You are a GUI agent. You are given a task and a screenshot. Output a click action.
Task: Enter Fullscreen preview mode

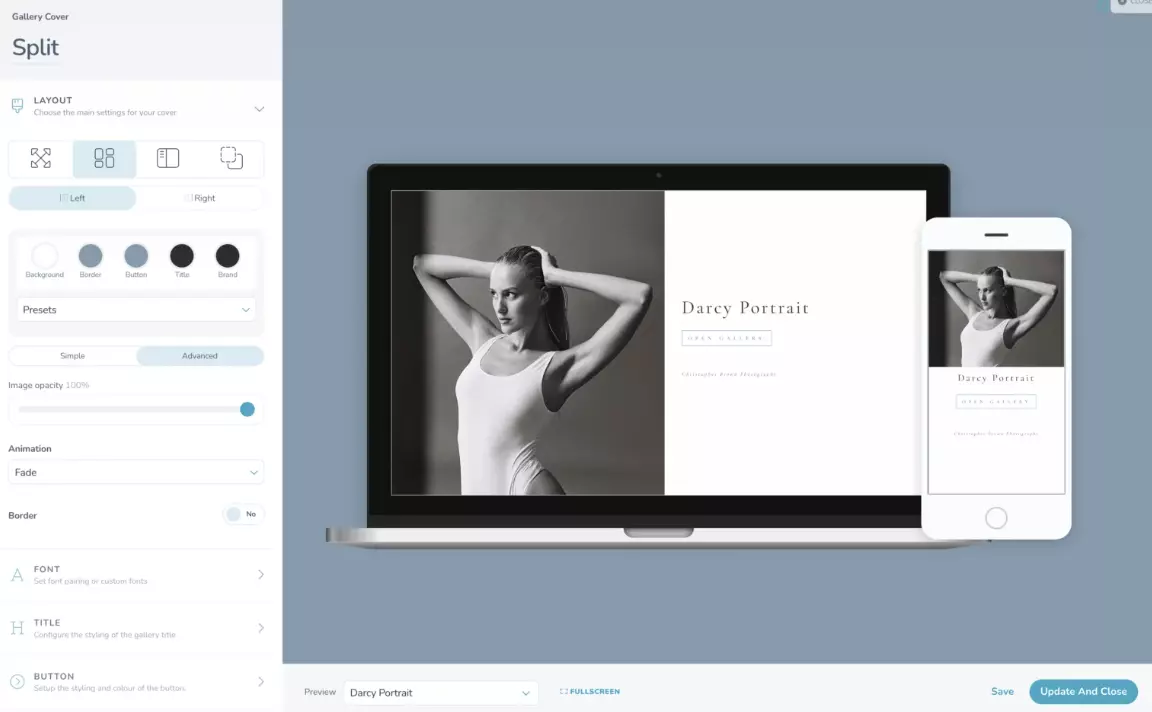(x=589, y=691)
